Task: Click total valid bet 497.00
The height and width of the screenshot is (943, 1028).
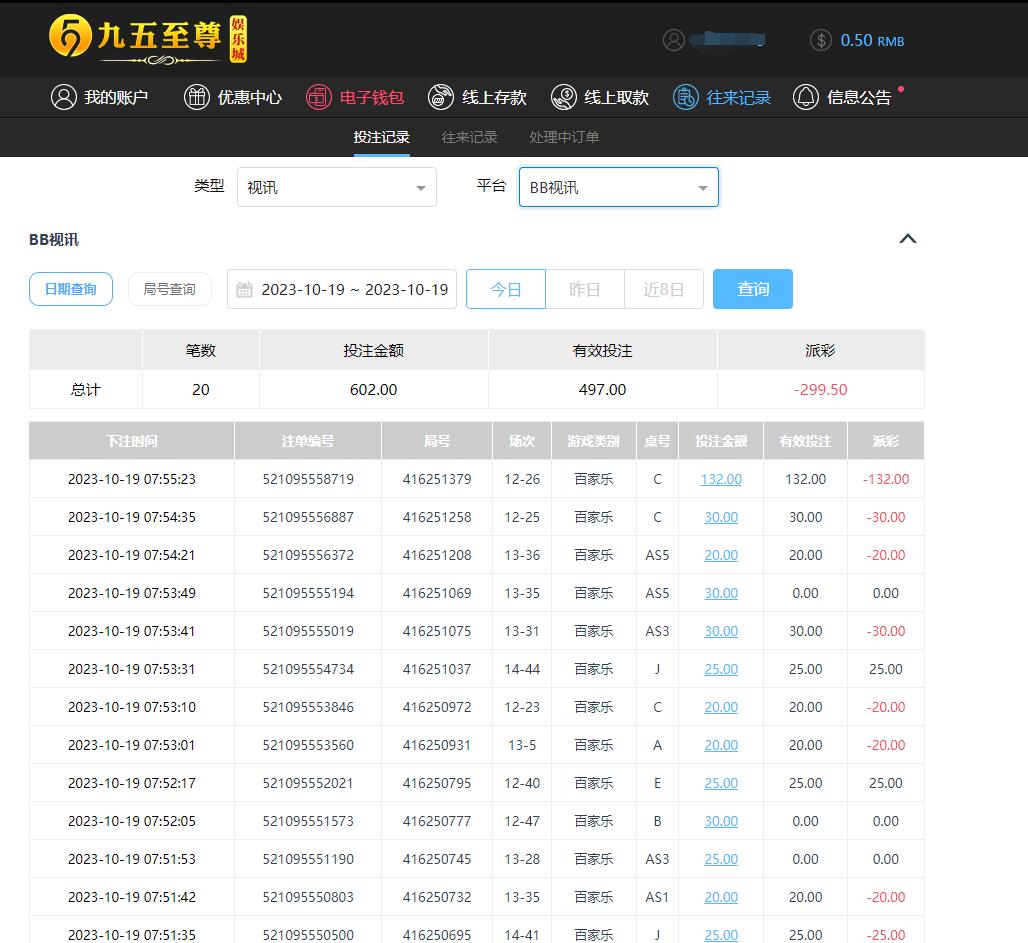Action: 603,390
